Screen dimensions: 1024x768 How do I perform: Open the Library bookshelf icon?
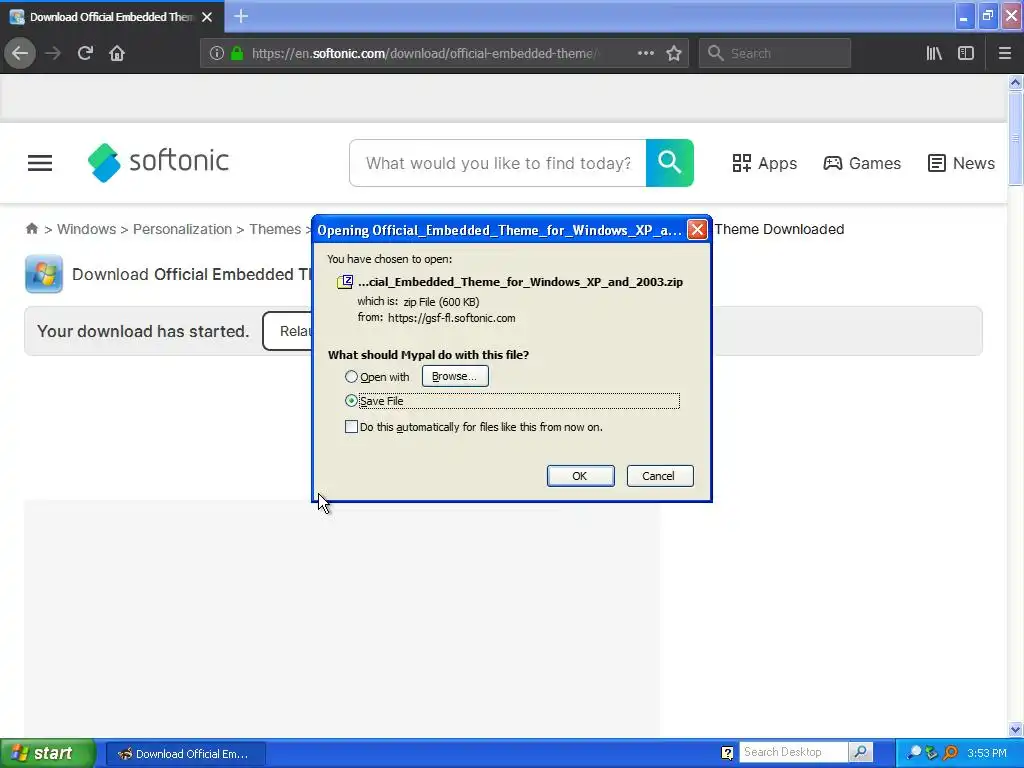pyautogui.click(x=934, y=53)
